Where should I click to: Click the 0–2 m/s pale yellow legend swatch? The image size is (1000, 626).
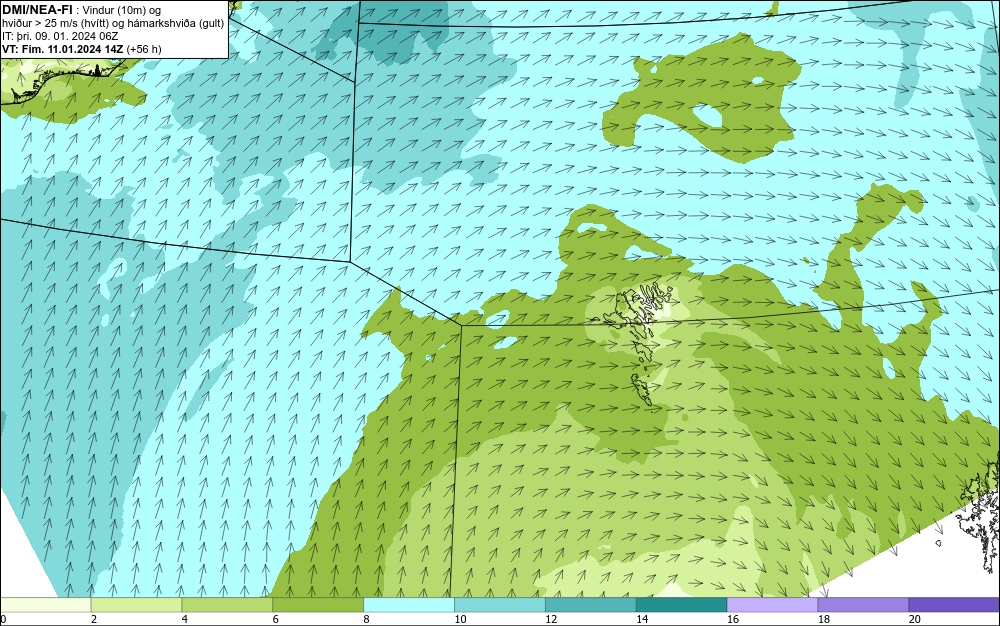point(45,604)
